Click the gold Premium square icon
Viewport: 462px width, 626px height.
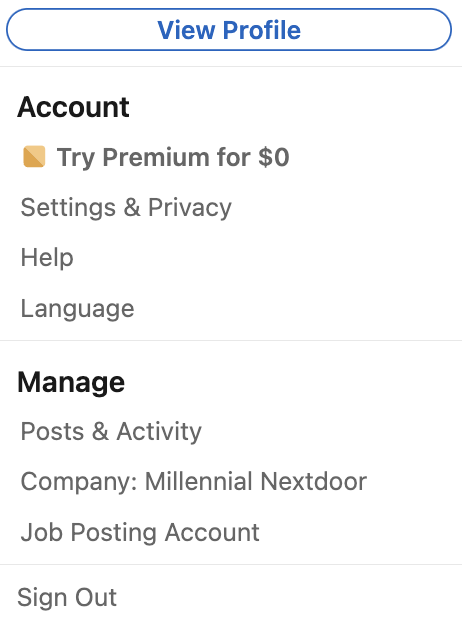click(x=34, y=156)
